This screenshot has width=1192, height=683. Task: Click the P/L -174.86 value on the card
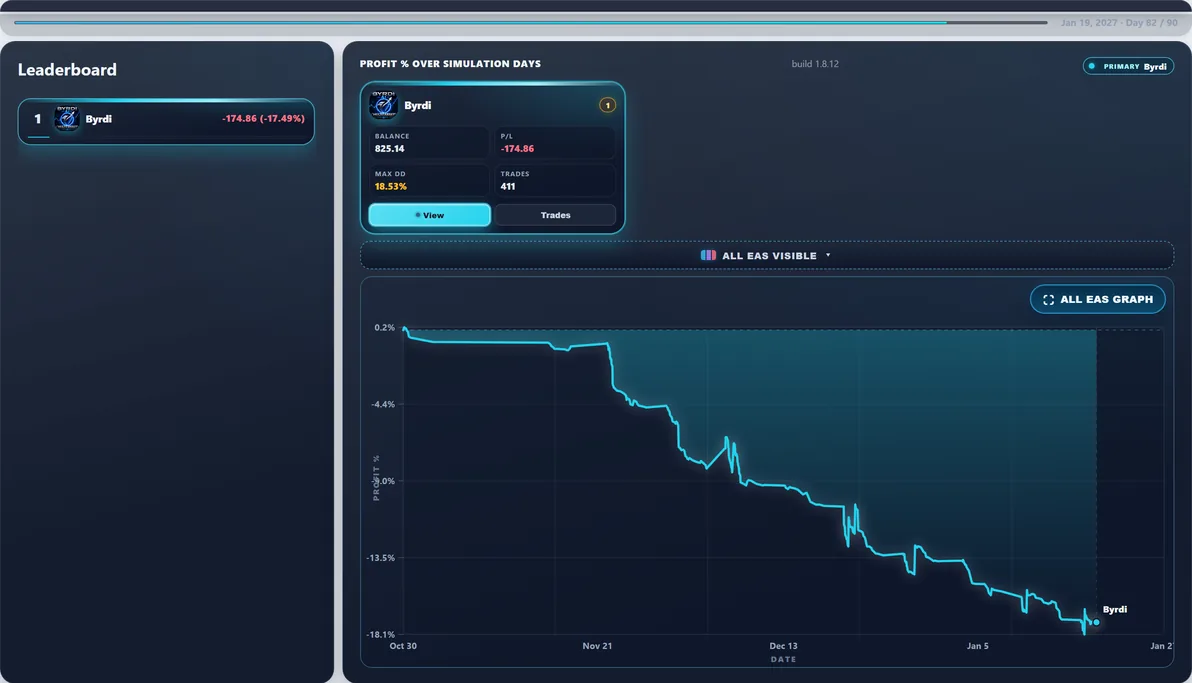point(517,149)
